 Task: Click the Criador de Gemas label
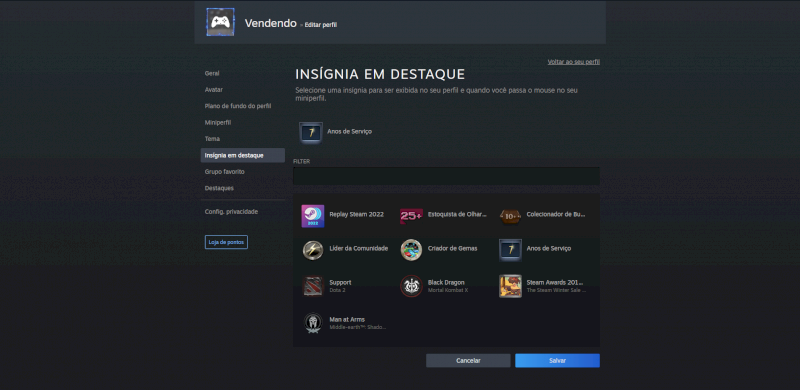(x=453, y=249)
